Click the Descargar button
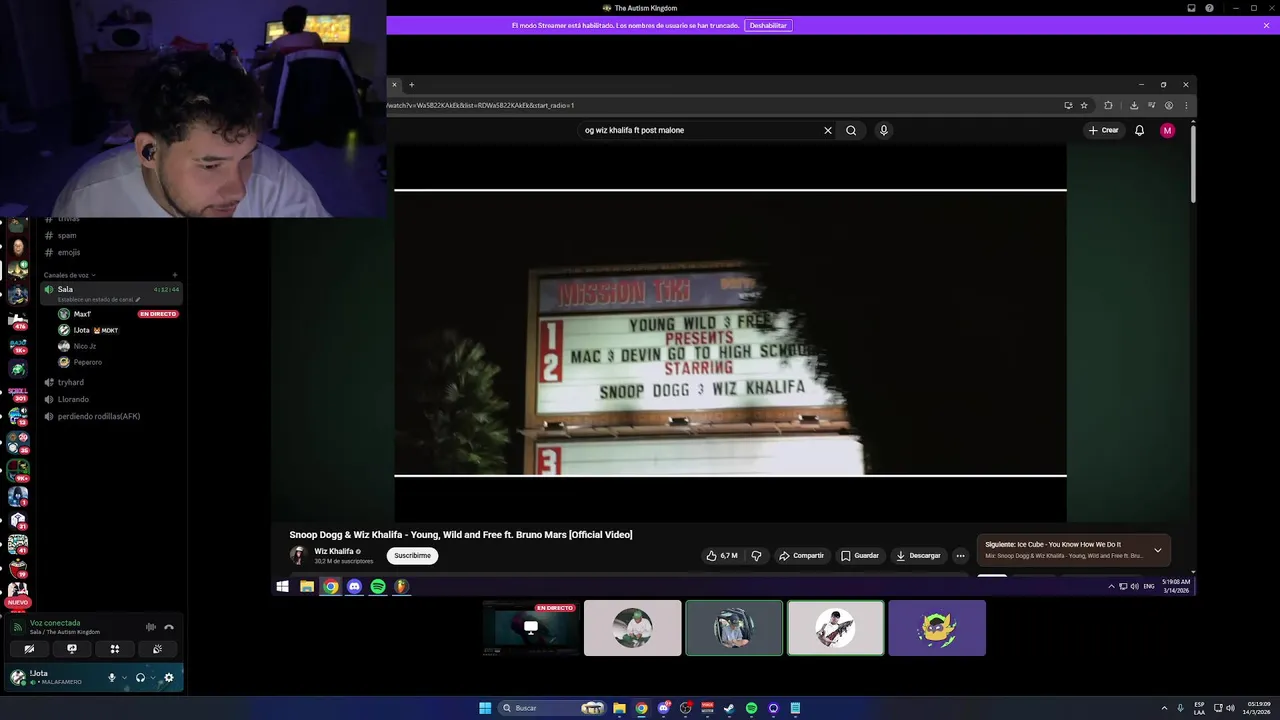 click(918, 555)
